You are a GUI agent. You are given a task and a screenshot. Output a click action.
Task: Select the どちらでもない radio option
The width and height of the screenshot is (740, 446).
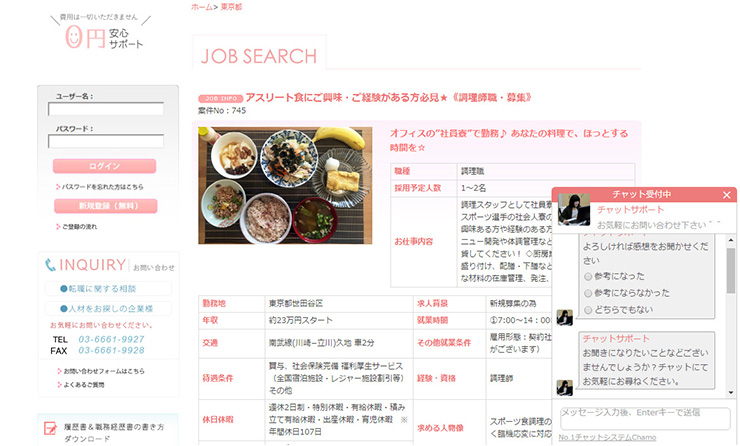point(588,310)
